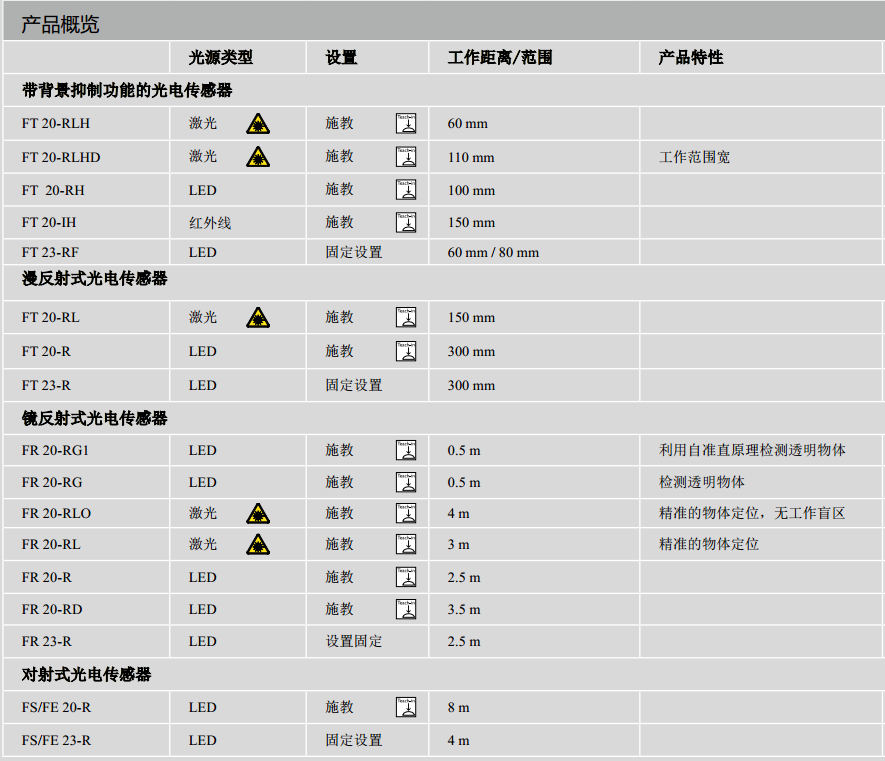Click the laser warning icon for FT 20-RLH
Viewport: 885px width, 761px height.
coord(258,124)
